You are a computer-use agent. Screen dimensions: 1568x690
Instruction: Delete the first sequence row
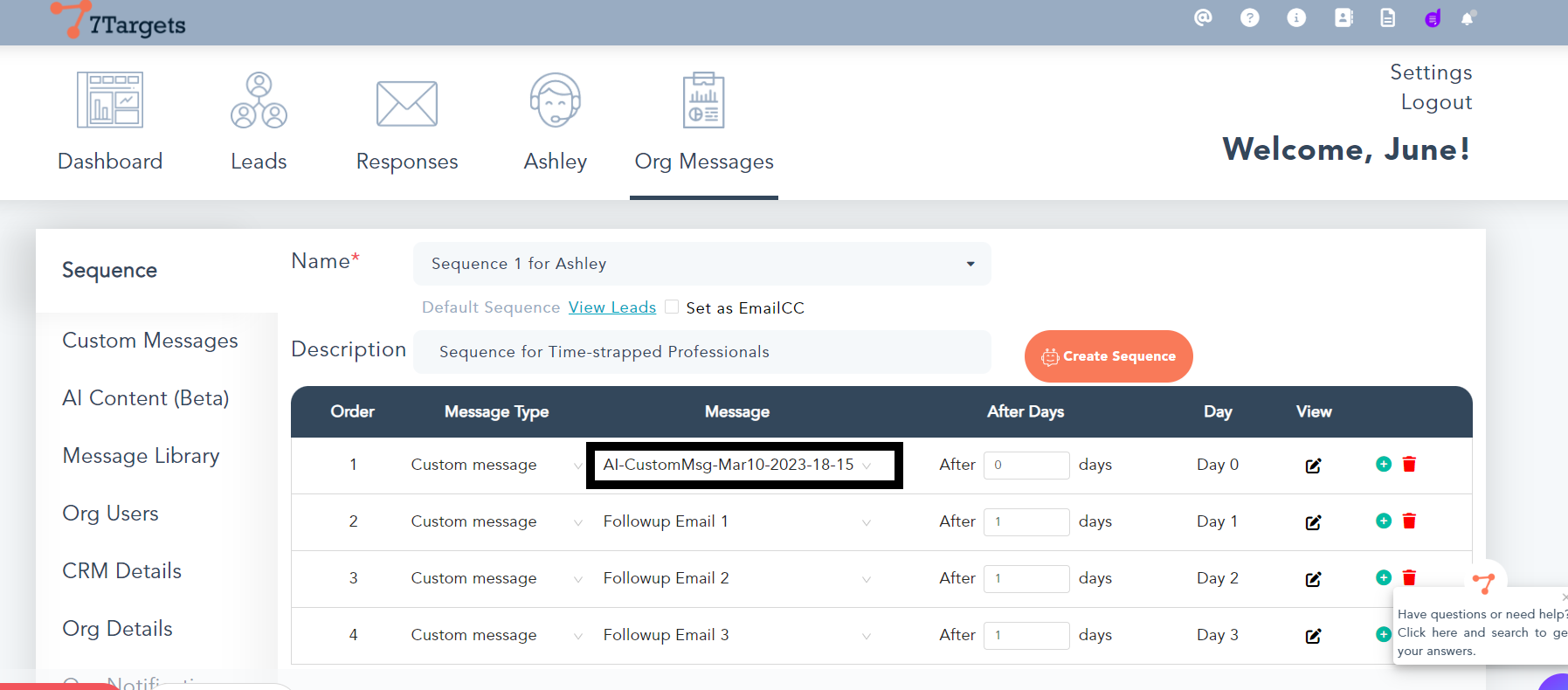(1409, 464)
